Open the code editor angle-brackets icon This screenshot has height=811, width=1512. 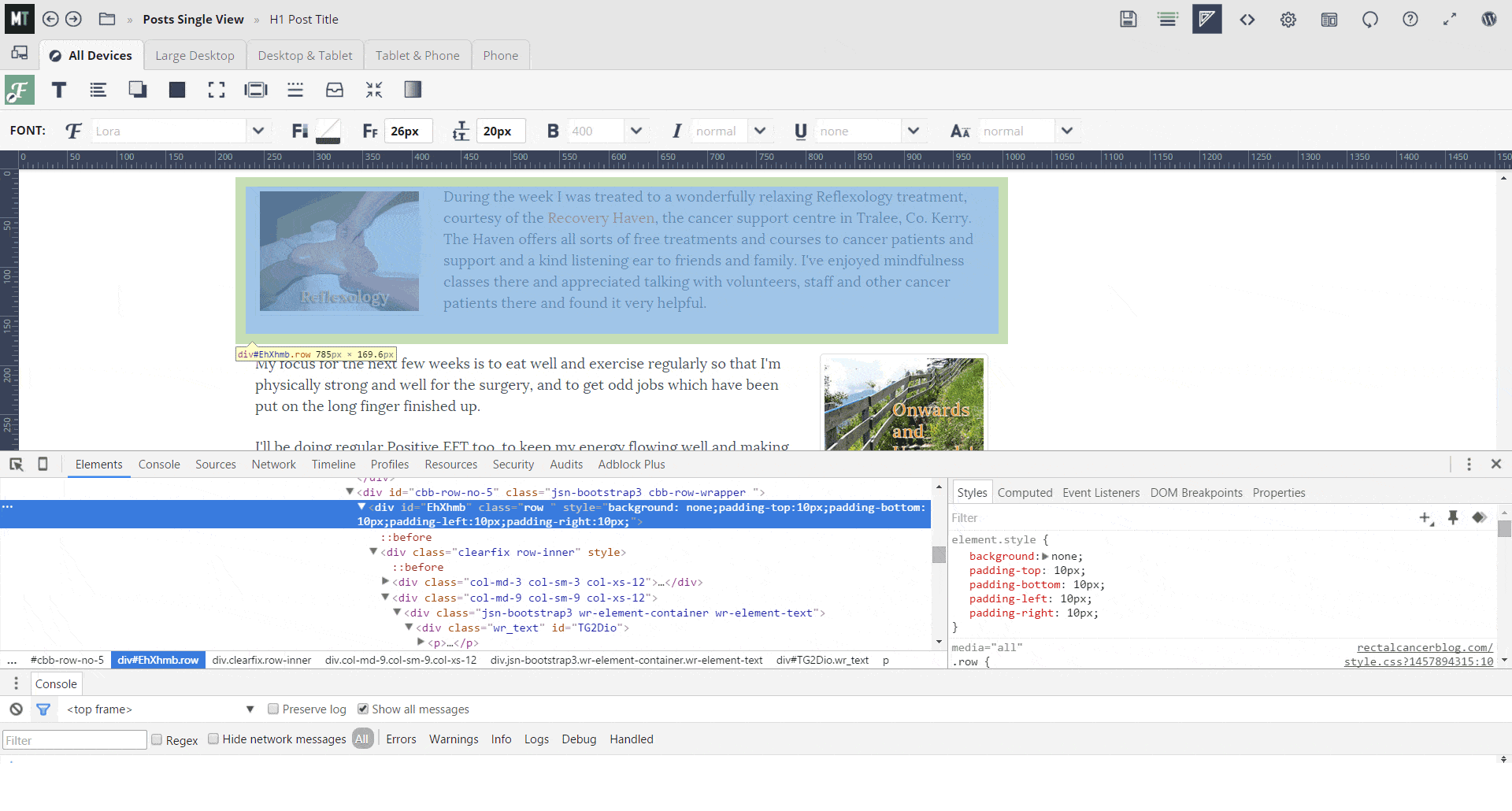[x=1247, y=19]
